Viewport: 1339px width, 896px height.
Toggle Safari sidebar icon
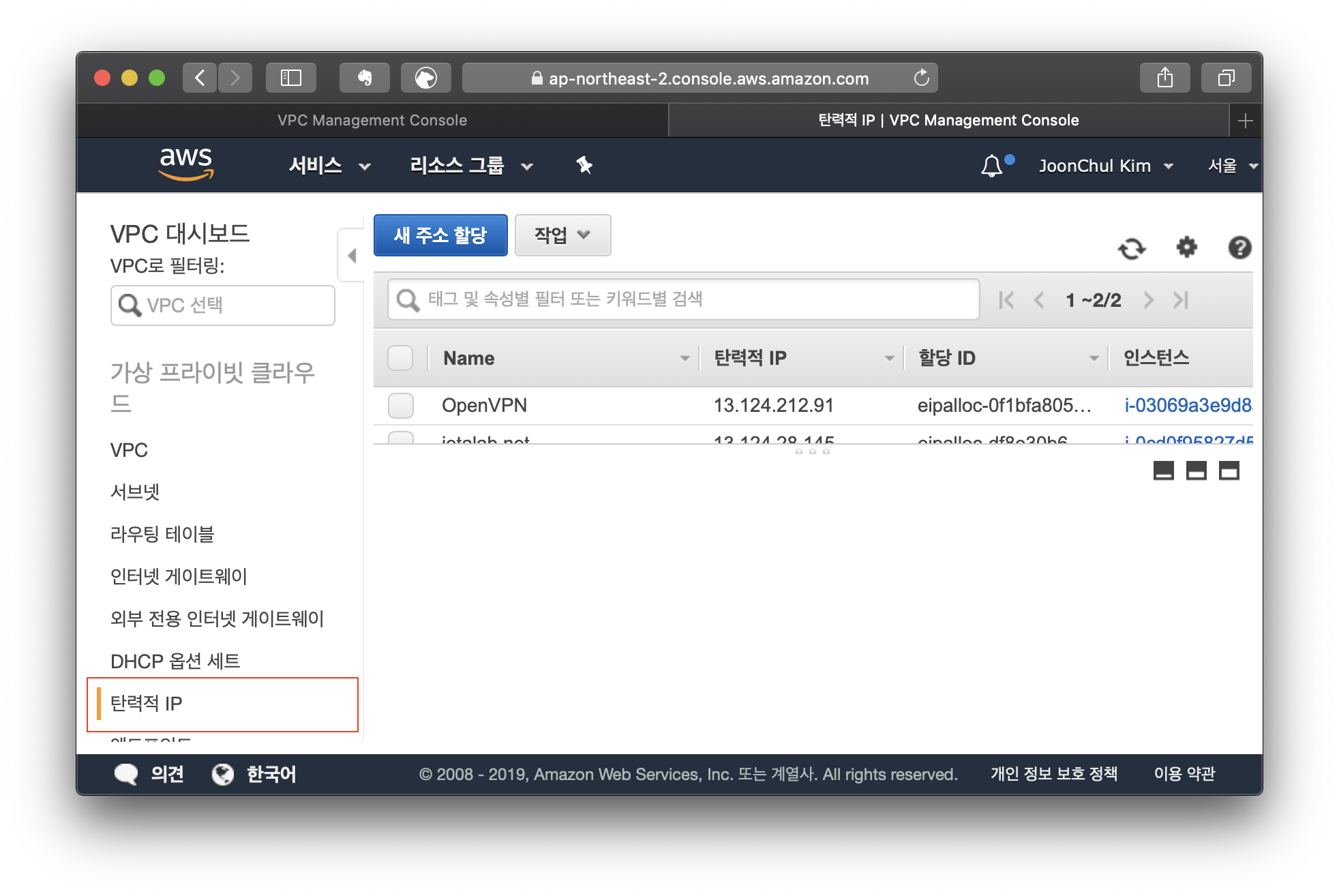(291, 78)
